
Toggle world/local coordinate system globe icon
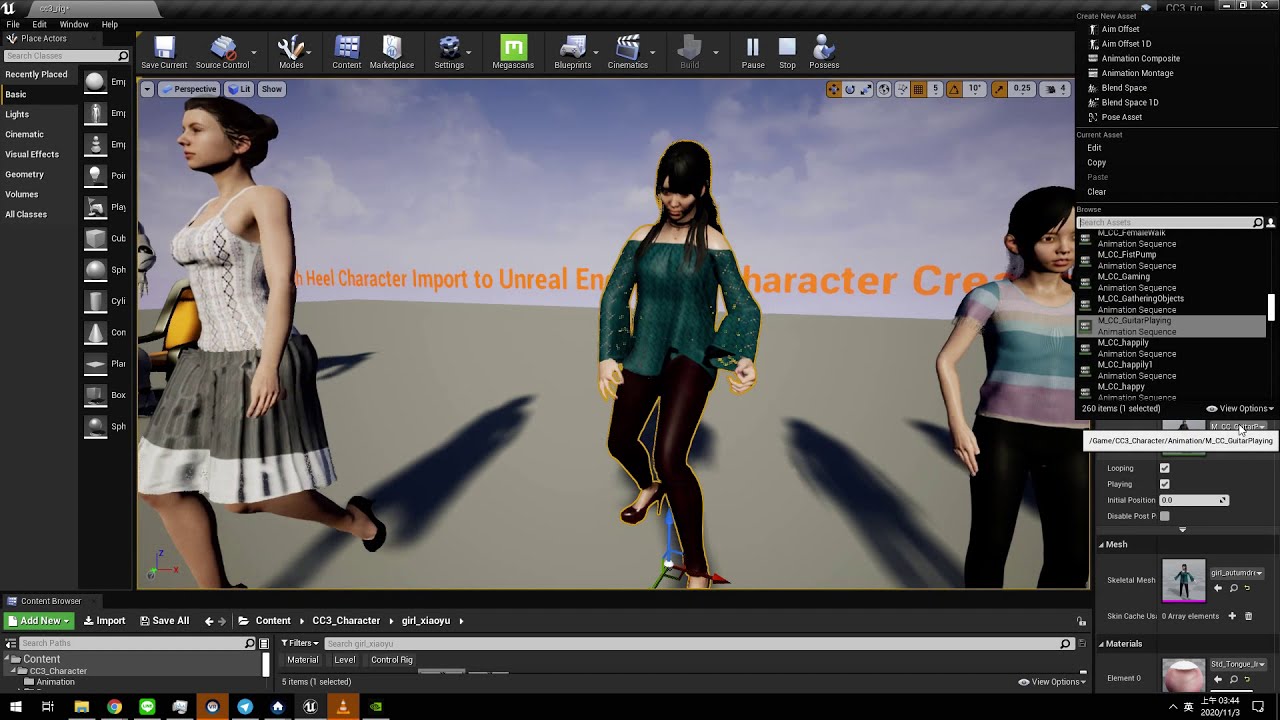coord(884,89)
